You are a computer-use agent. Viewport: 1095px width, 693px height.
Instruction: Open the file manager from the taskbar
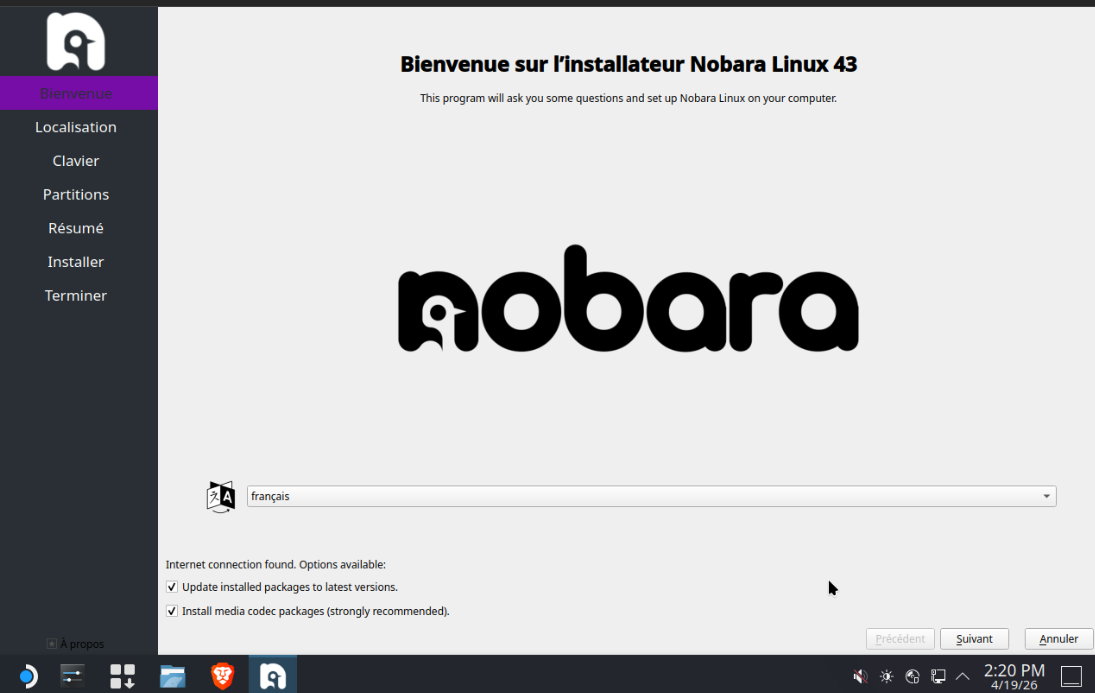173,676
